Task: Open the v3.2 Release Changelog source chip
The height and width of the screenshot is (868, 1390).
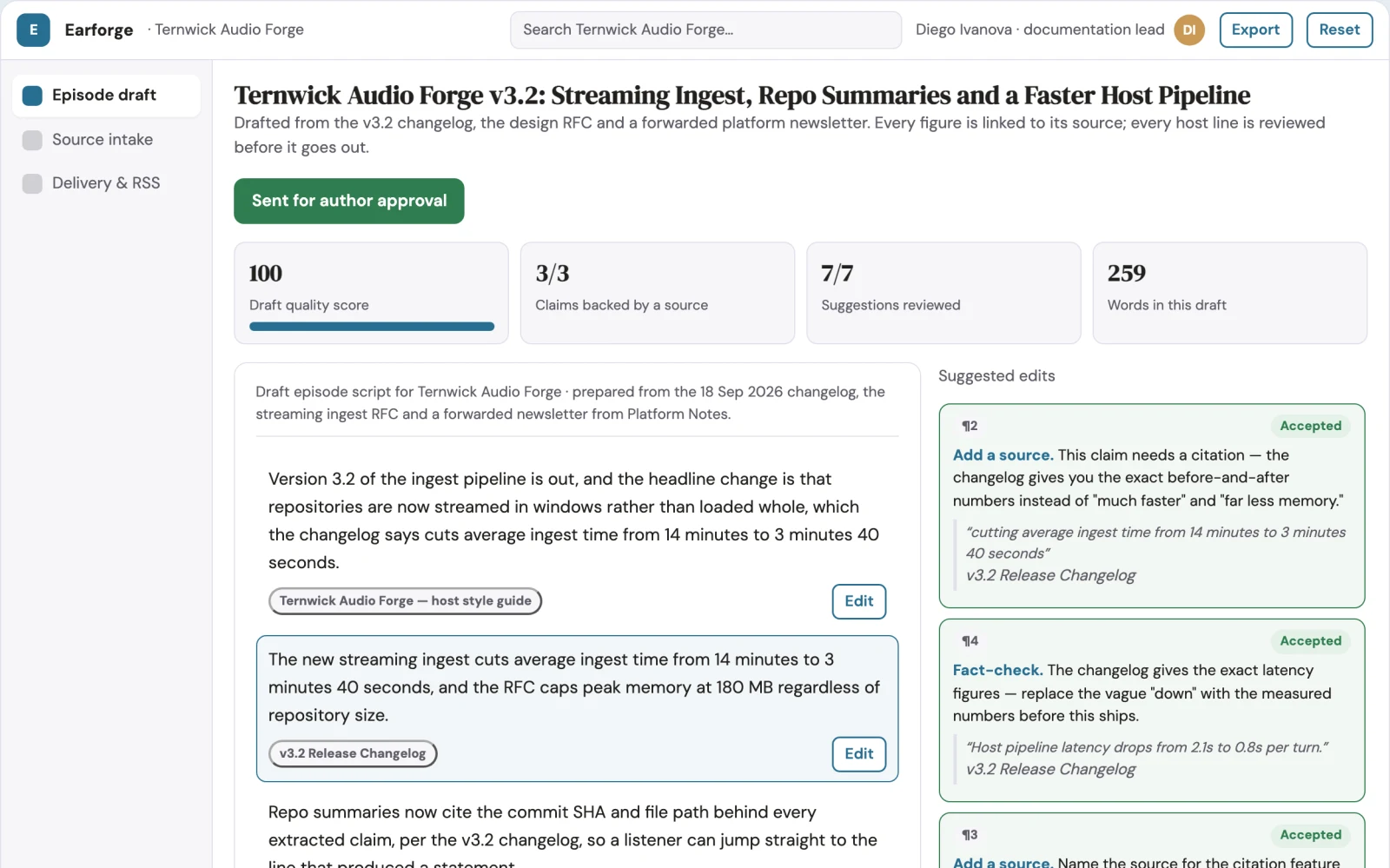Action: click(x=353, y=754)
